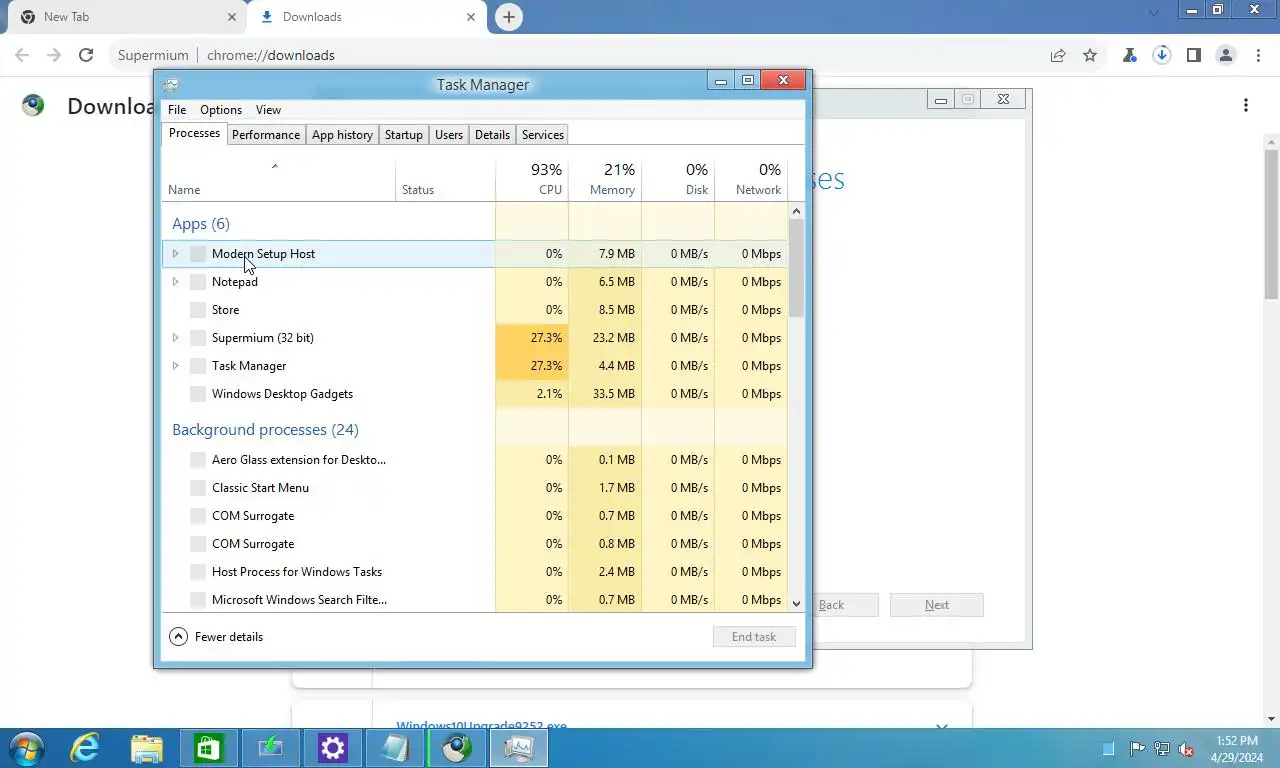Image resolution: width=1280 pixels, height=768 pixels.
Task: Bookmark this page with the star icon
Action: coord(1090,55)
